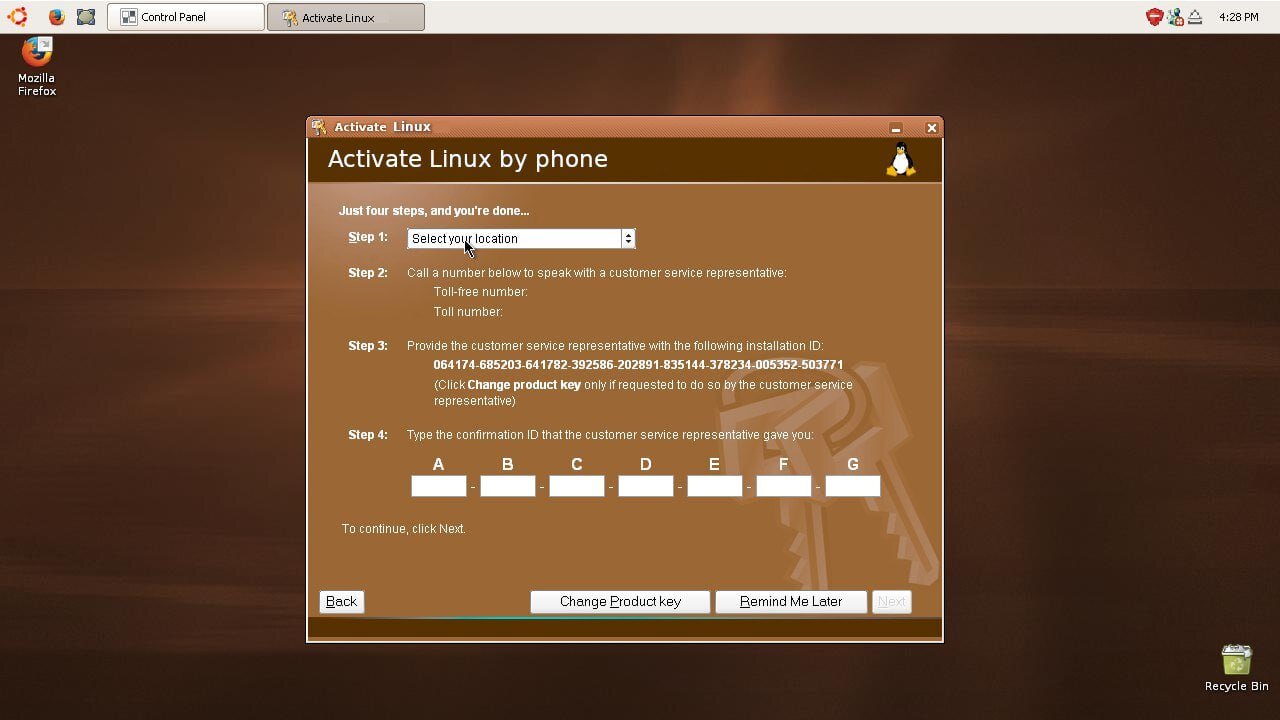The width and height of the screenshot is (1280, 720).
Task: Select the Activate Linux taskbar button
Action: coord(346,17)
